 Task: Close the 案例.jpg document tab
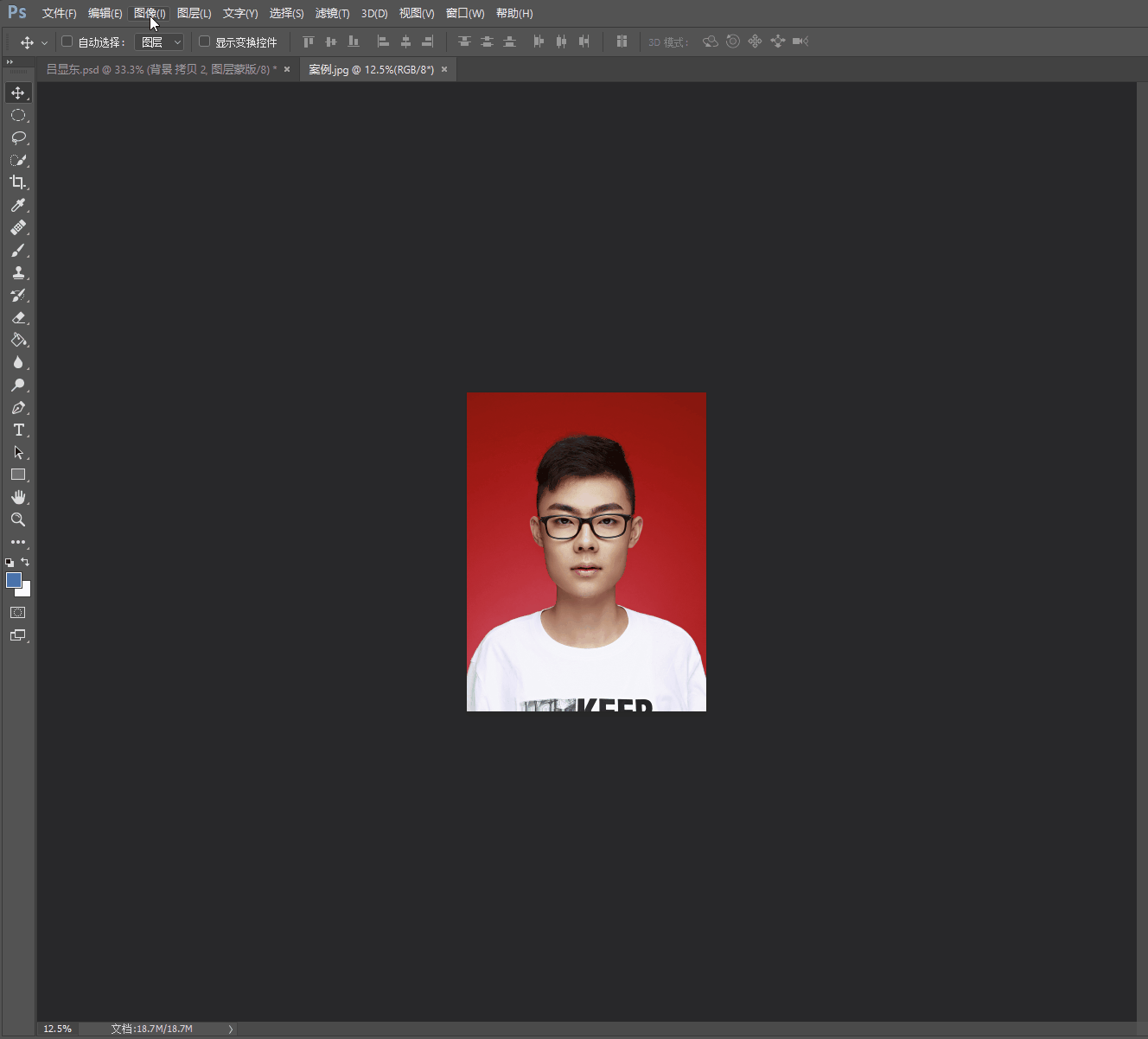444,69
